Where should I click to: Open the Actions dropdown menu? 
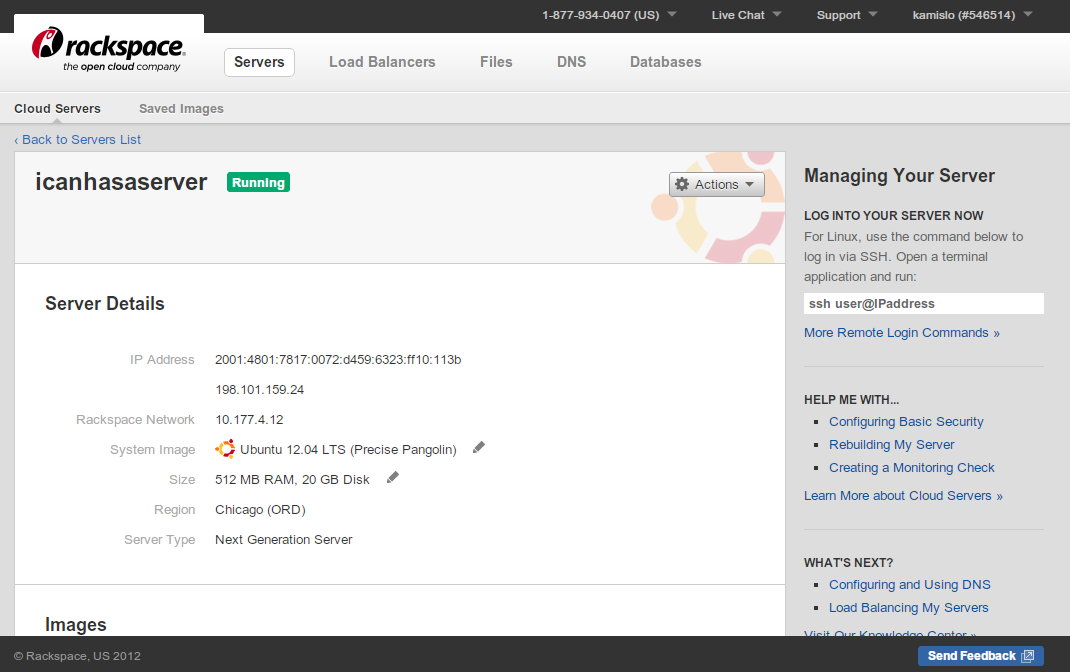click(x=717, y=184)
